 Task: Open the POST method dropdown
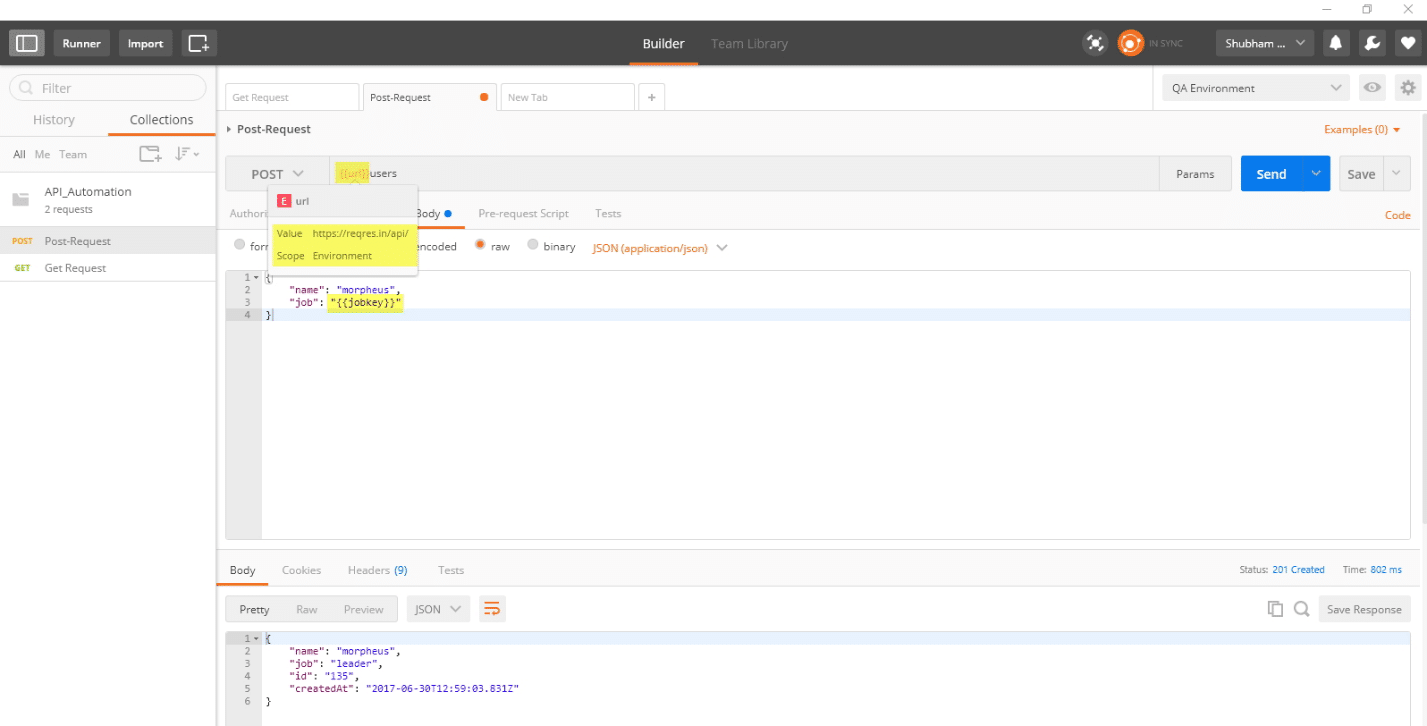(x=277, y=174)
